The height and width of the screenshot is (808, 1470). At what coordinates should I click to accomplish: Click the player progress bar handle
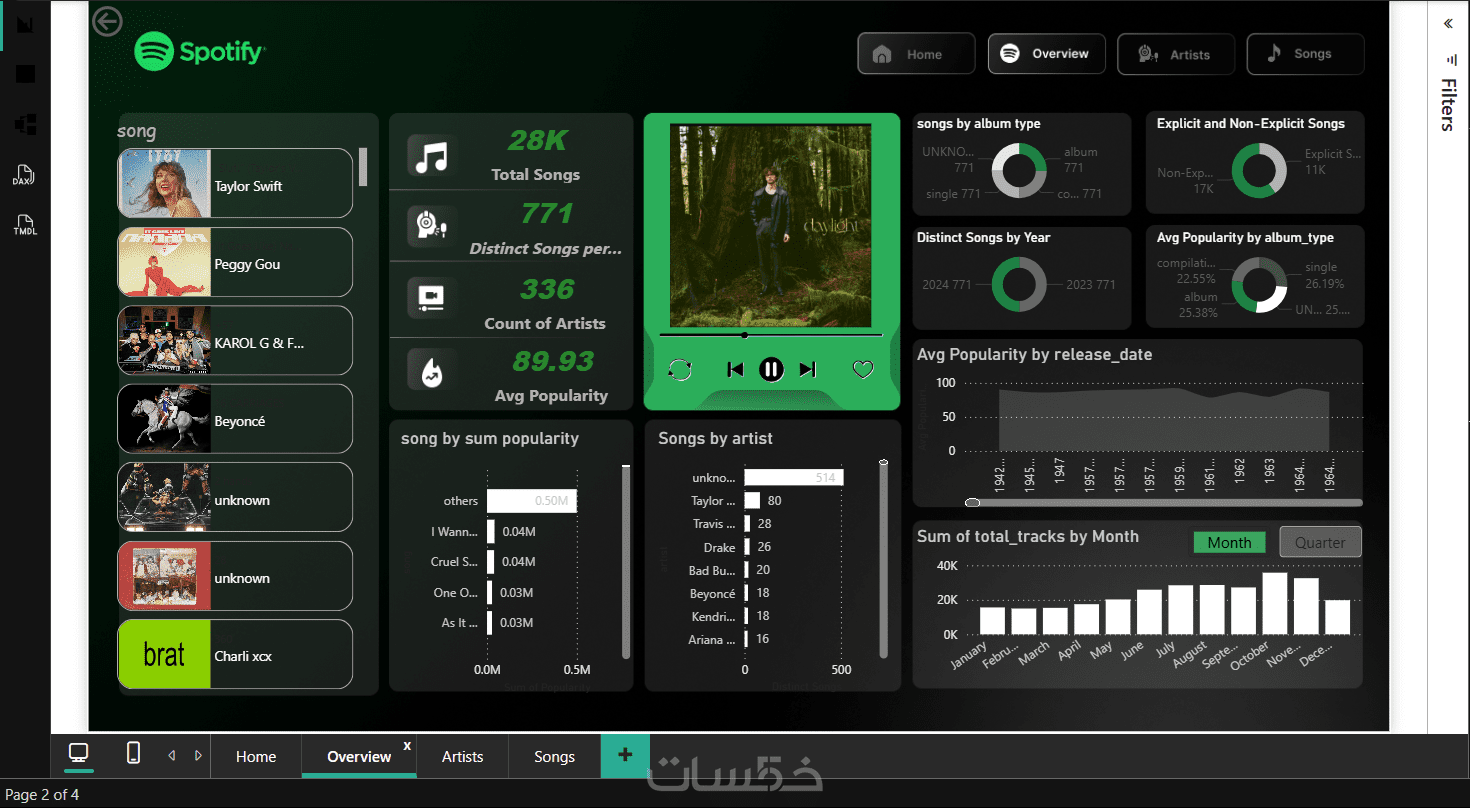click(x=744, y=335)
